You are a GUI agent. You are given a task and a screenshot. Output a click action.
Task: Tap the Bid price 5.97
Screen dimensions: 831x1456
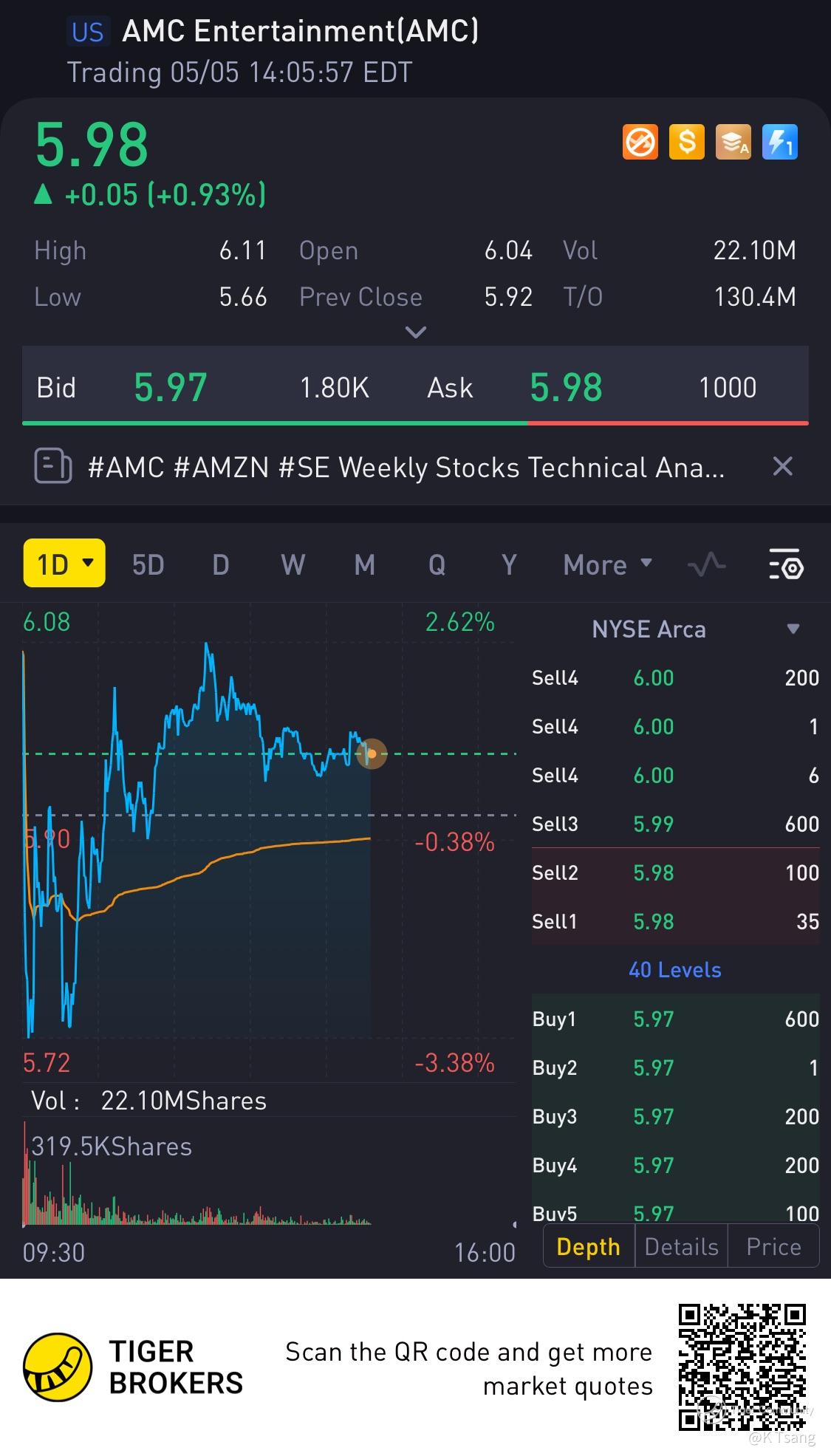171,387
